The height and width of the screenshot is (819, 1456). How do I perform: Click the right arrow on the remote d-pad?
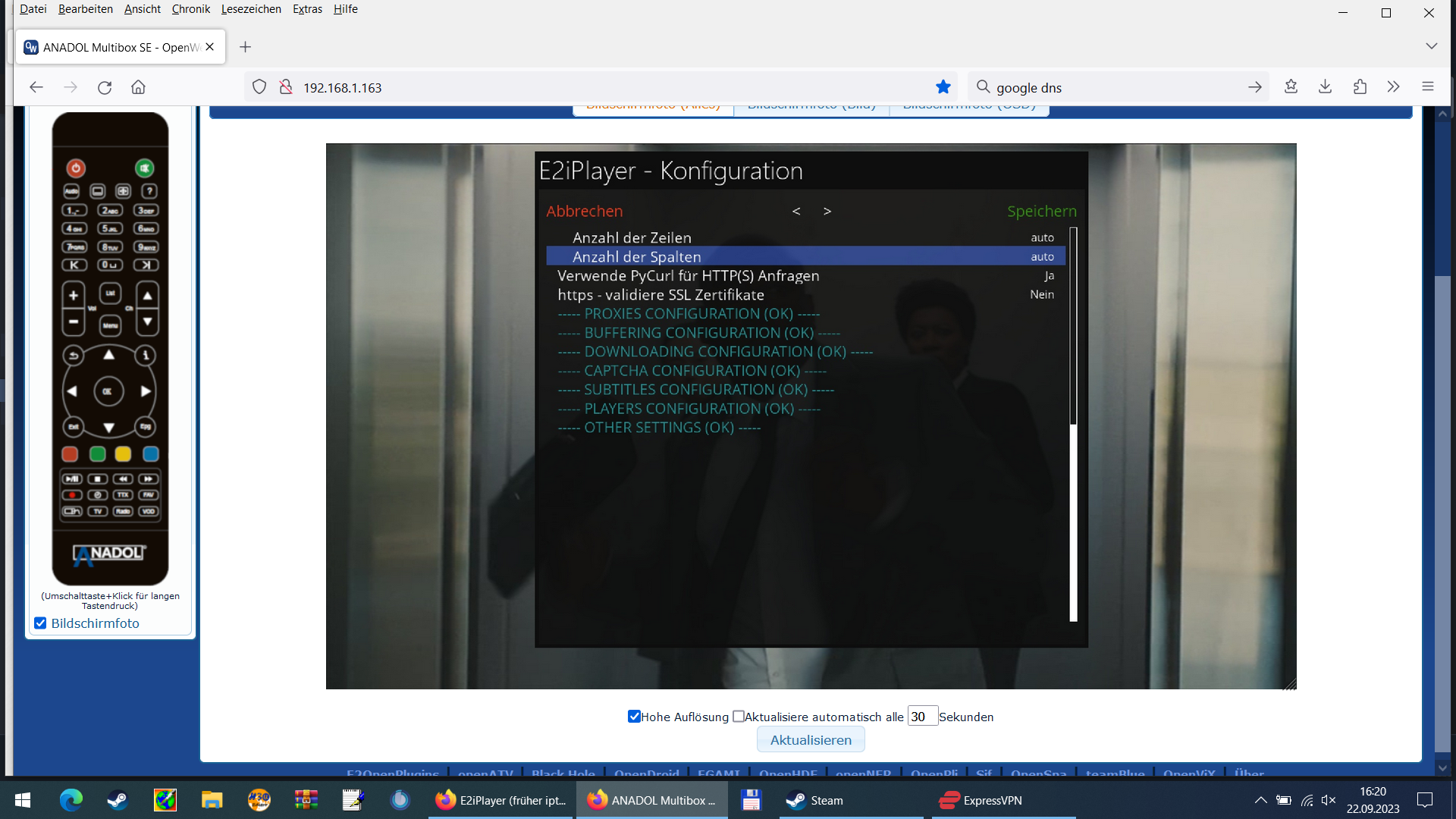(x=145, y=391)
